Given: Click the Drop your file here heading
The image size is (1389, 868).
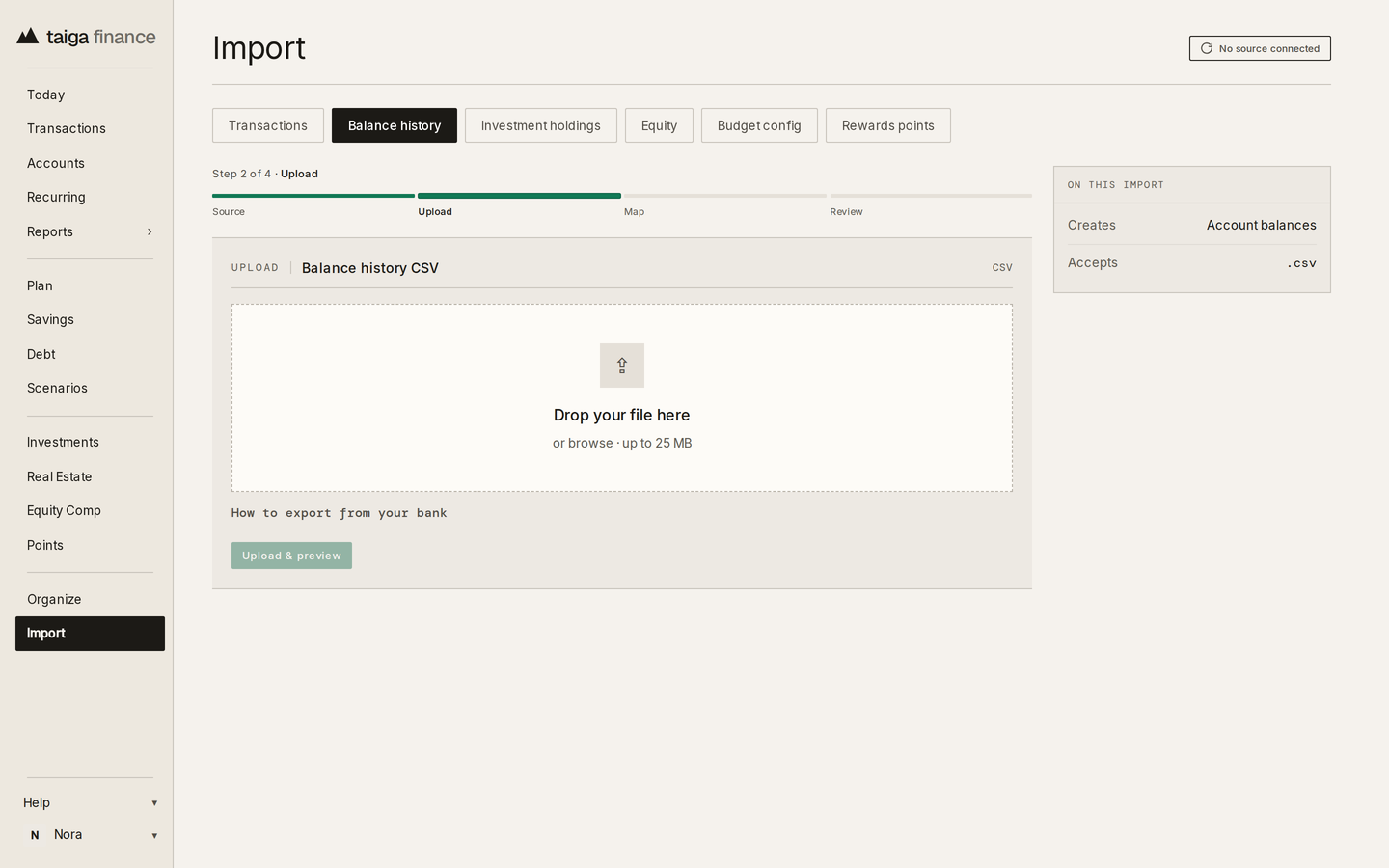Looking at the screenshot, I should (622, 415).
